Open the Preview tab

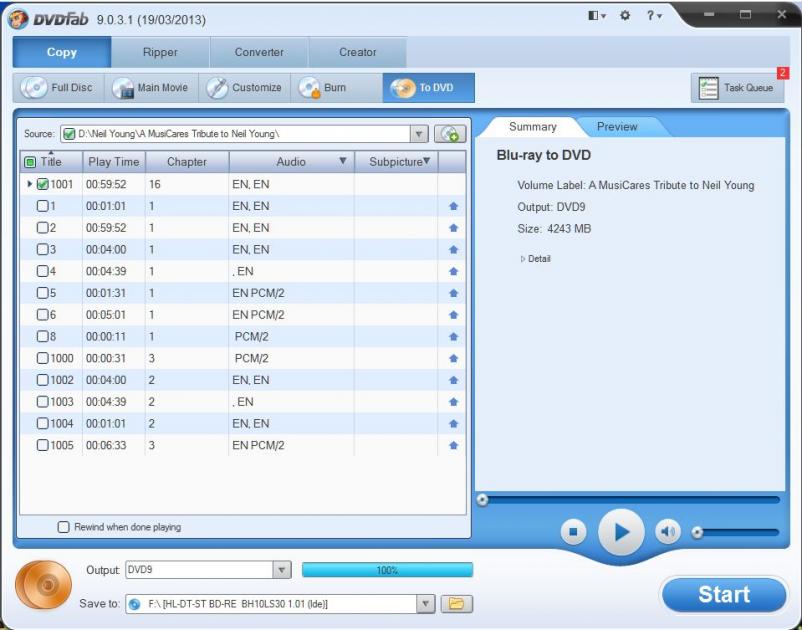617,127
